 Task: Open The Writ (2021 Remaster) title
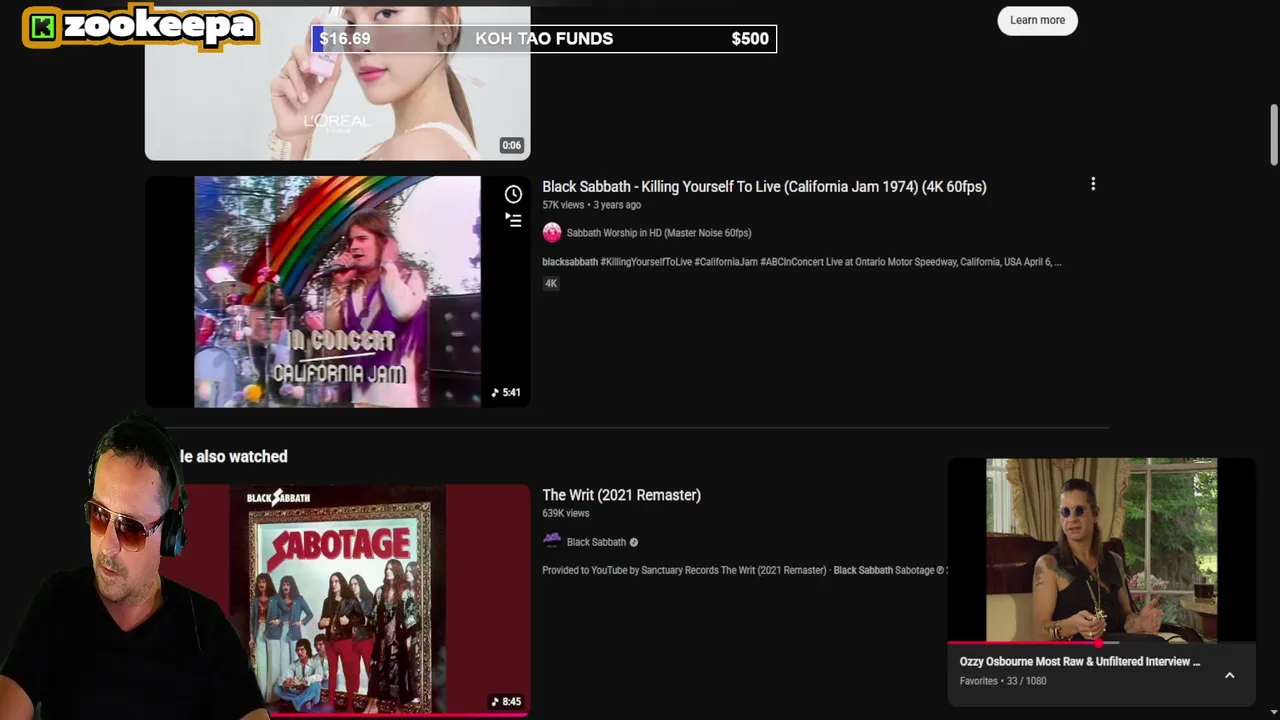[x=621, y=495]
